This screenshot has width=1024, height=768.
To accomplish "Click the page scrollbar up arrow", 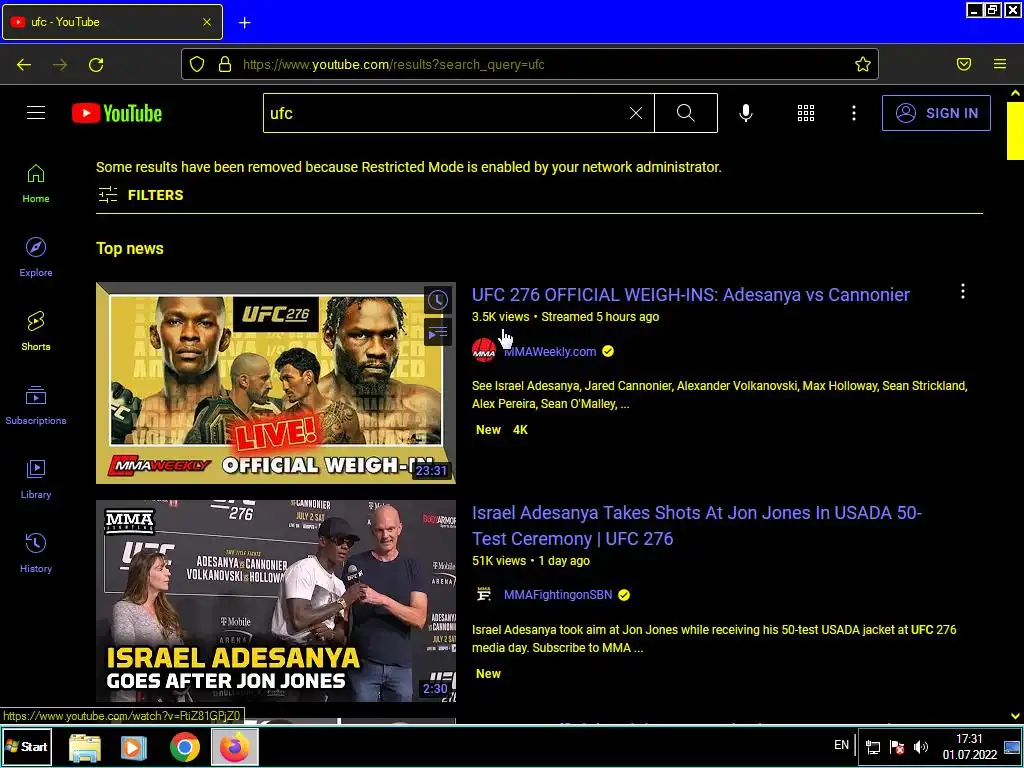I will [1015, 93].
